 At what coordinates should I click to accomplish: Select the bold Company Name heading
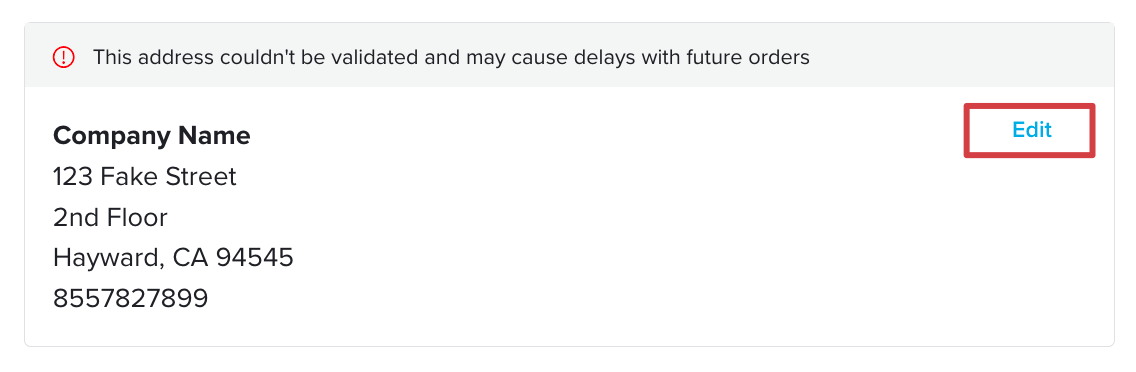pos(151,136)
